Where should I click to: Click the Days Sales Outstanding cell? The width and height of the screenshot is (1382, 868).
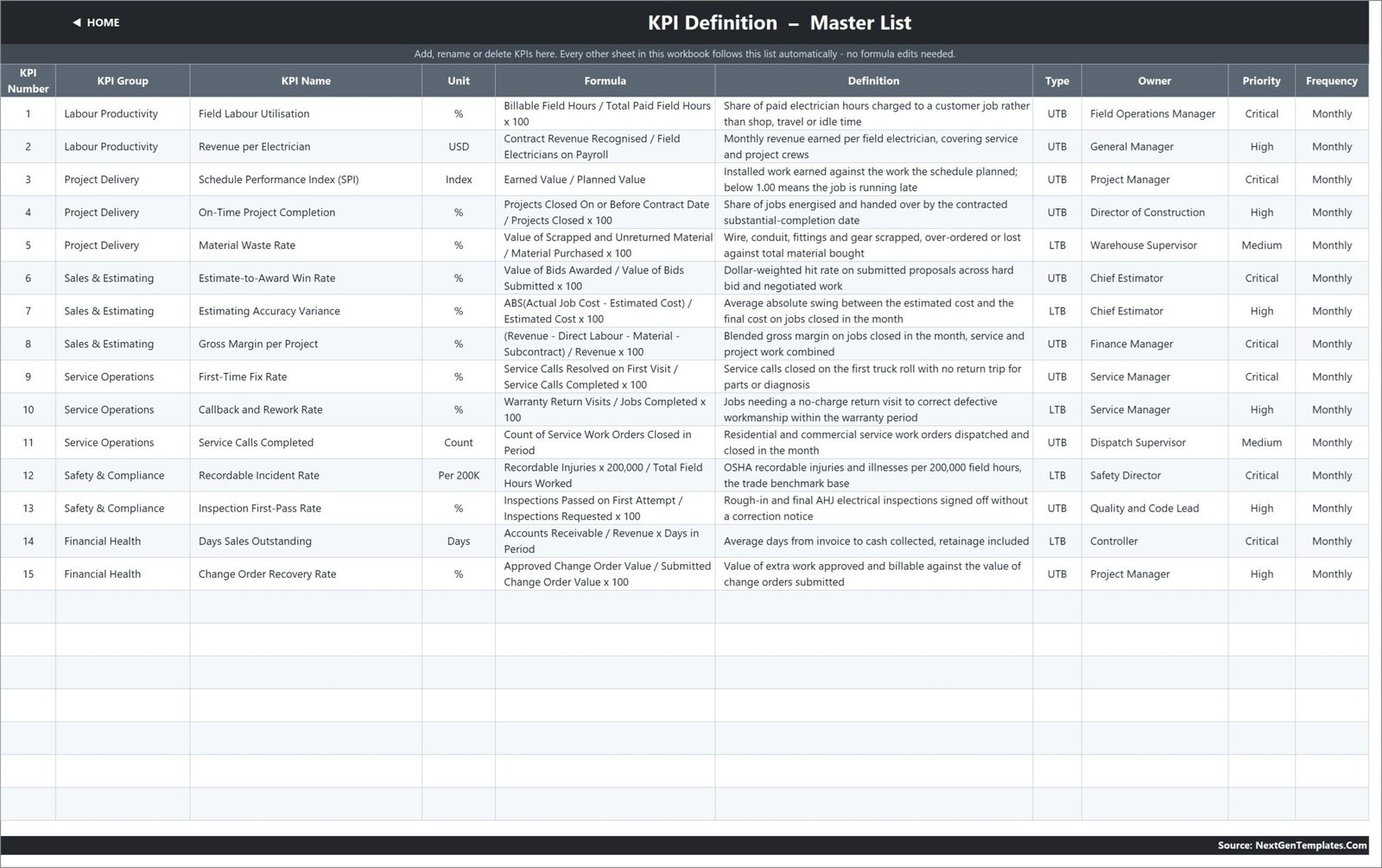306,541
